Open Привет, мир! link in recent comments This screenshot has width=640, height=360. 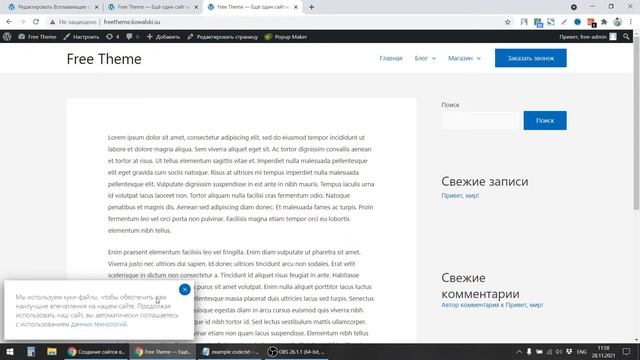[x=524, y=305]
